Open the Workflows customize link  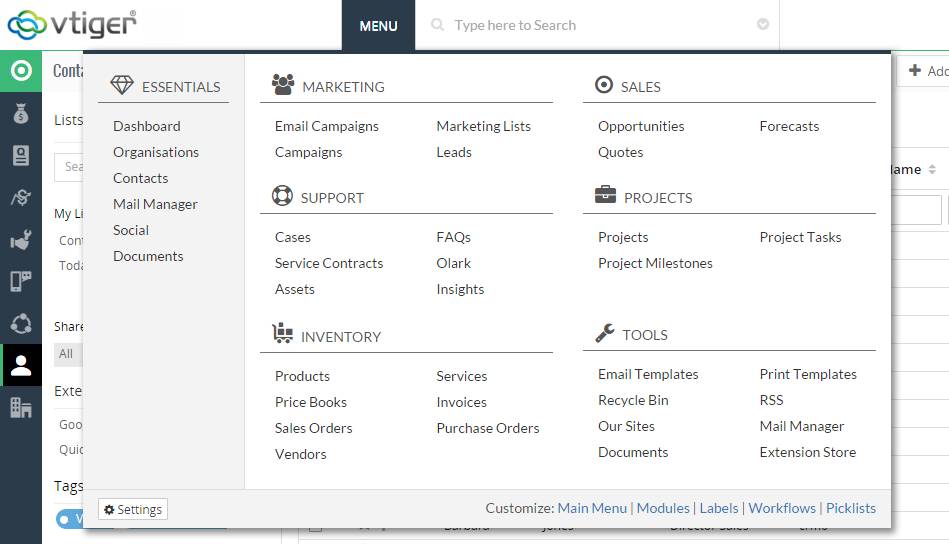point(782,508)
